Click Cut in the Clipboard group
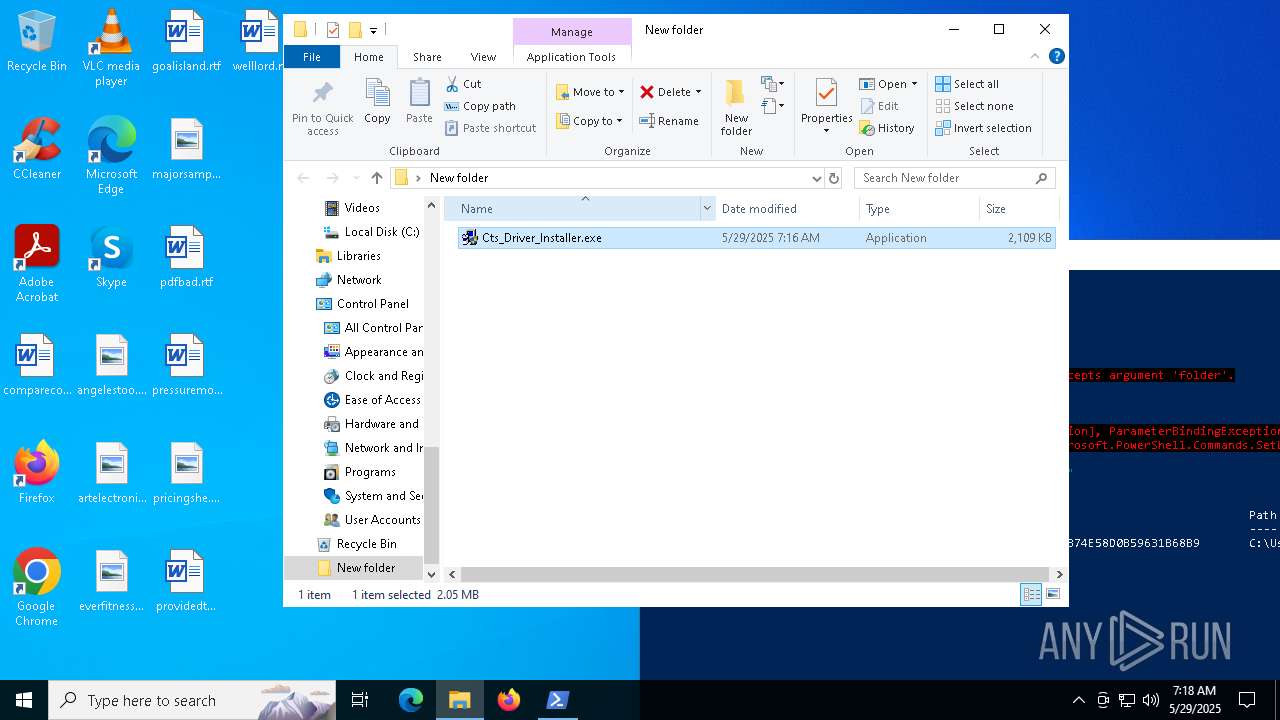 click(463, 84)
